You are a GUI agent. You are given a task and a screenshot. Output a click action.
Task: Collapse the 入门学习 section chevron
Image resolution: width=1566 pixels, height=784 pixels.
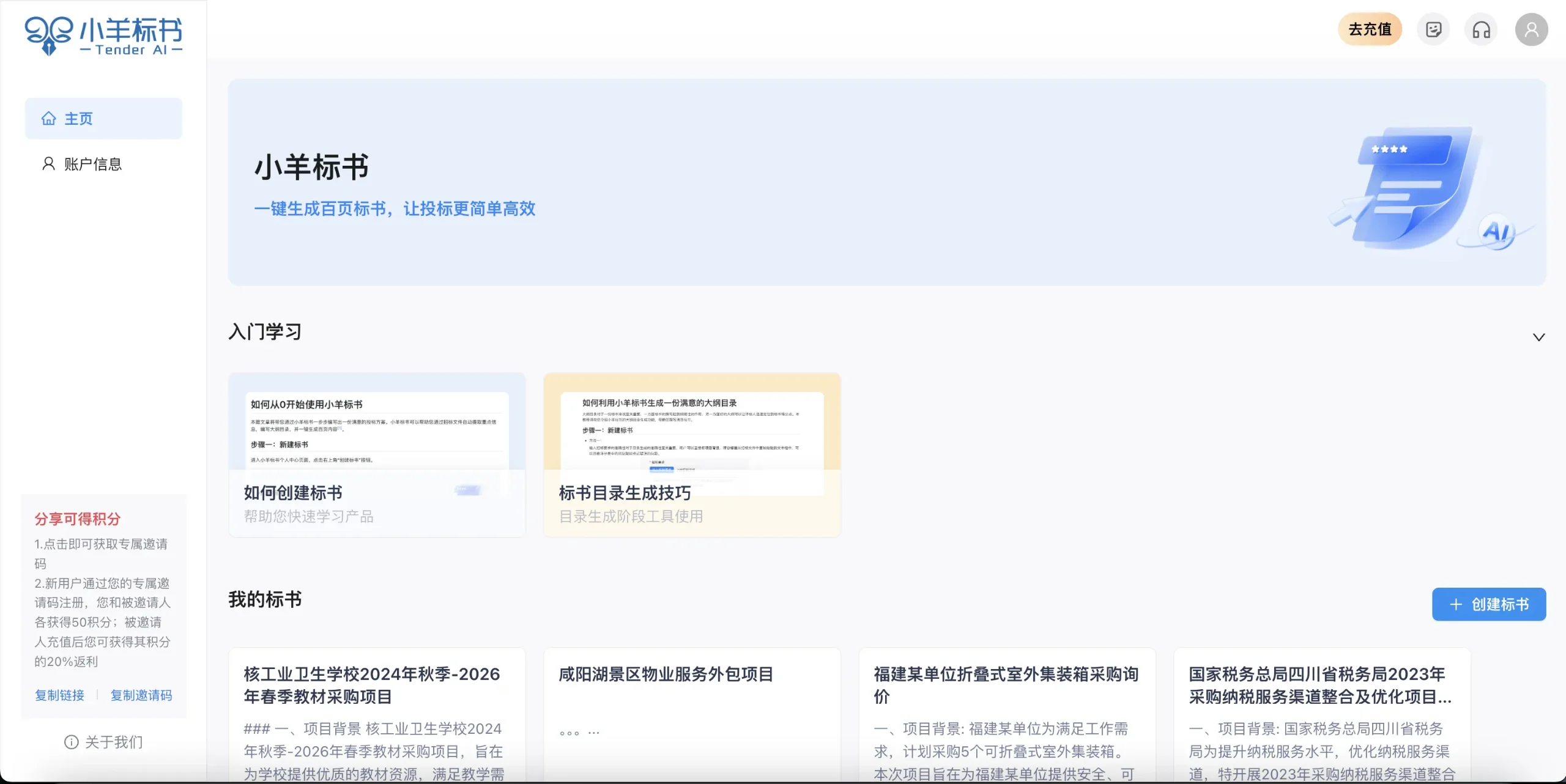(x=1538, y=337)
